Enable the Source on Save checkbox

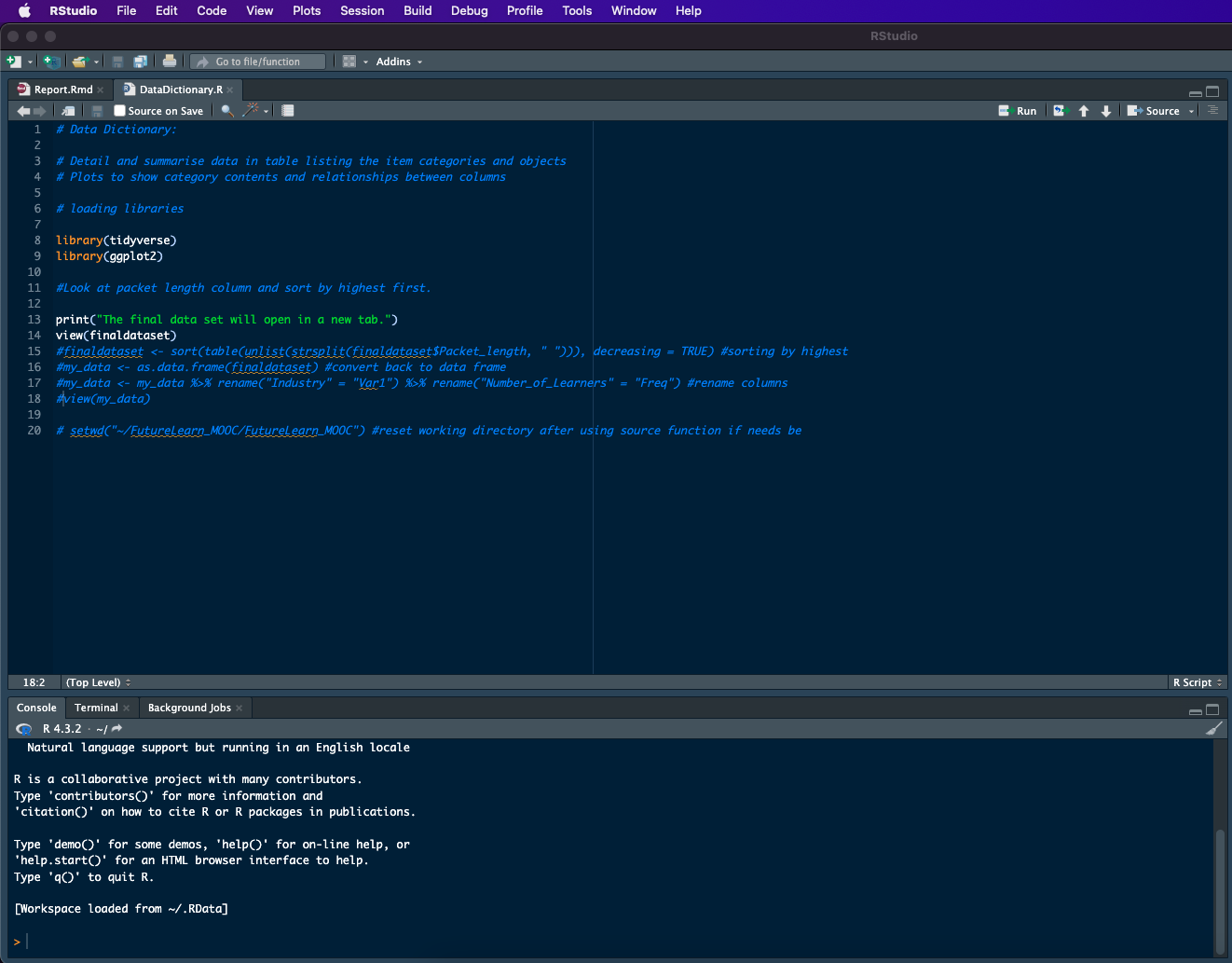point(119,111)
